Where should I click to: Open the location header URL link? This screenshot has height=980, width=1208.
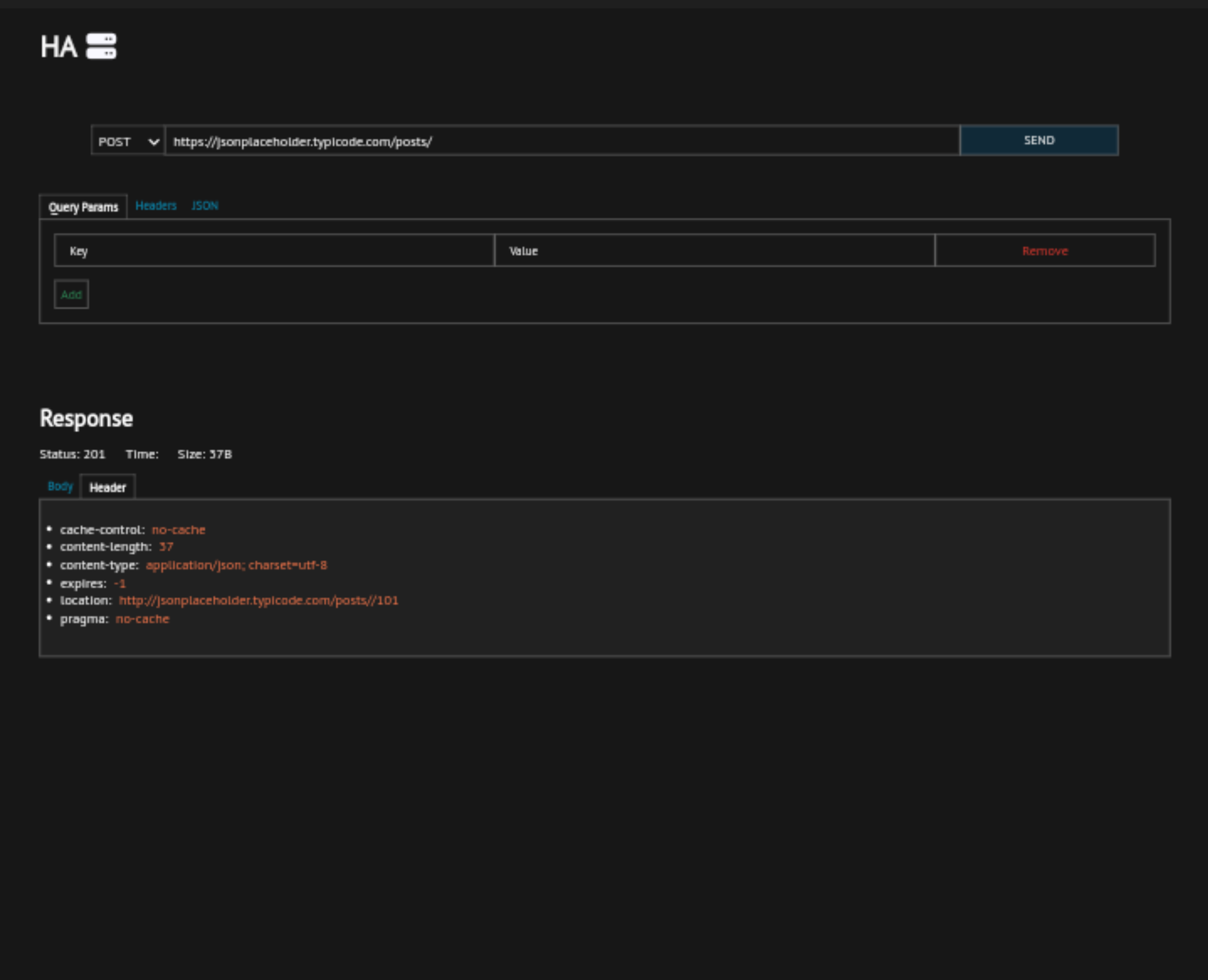tap(258, 600)
